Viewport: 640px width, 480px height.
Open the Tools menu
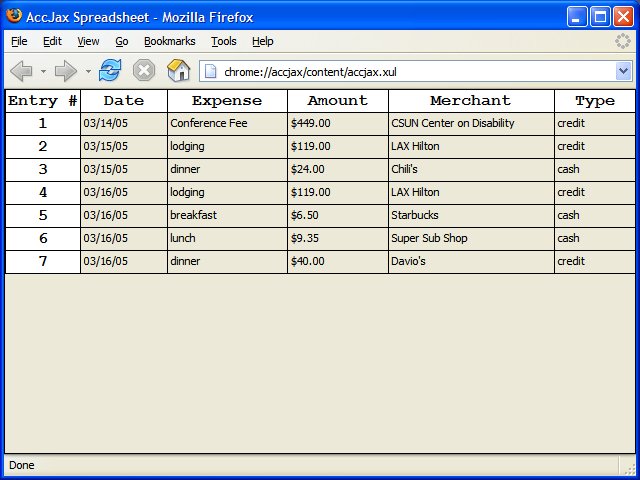(224, 41)
